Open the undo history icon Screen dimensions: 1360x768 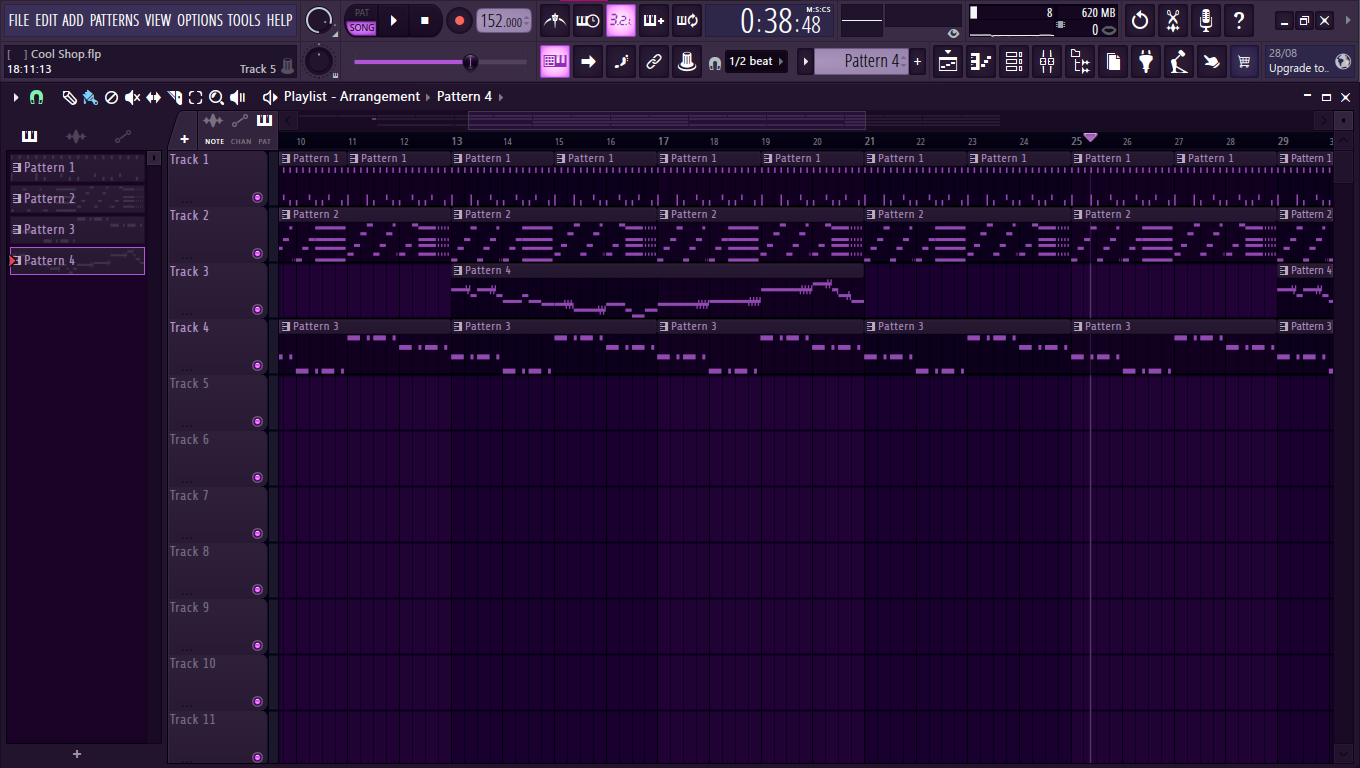point(1140,20)
